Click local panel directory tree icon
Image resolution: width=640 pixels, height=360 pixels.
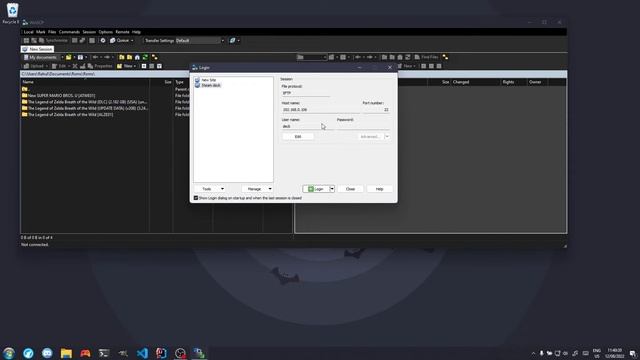[x=155, y=57]
